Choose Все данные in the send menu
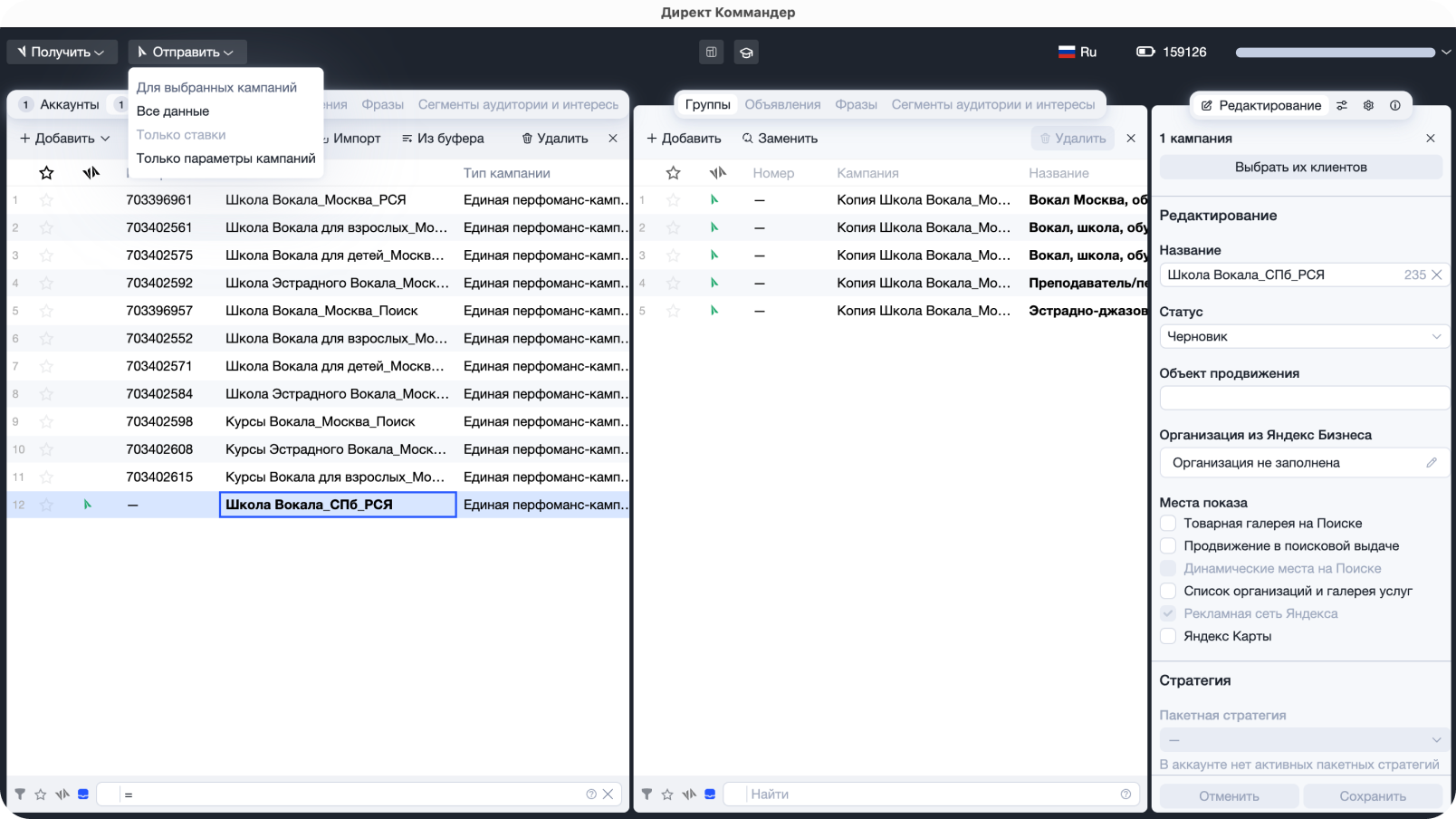This screenshot has width=1456, height=819. 173,111
